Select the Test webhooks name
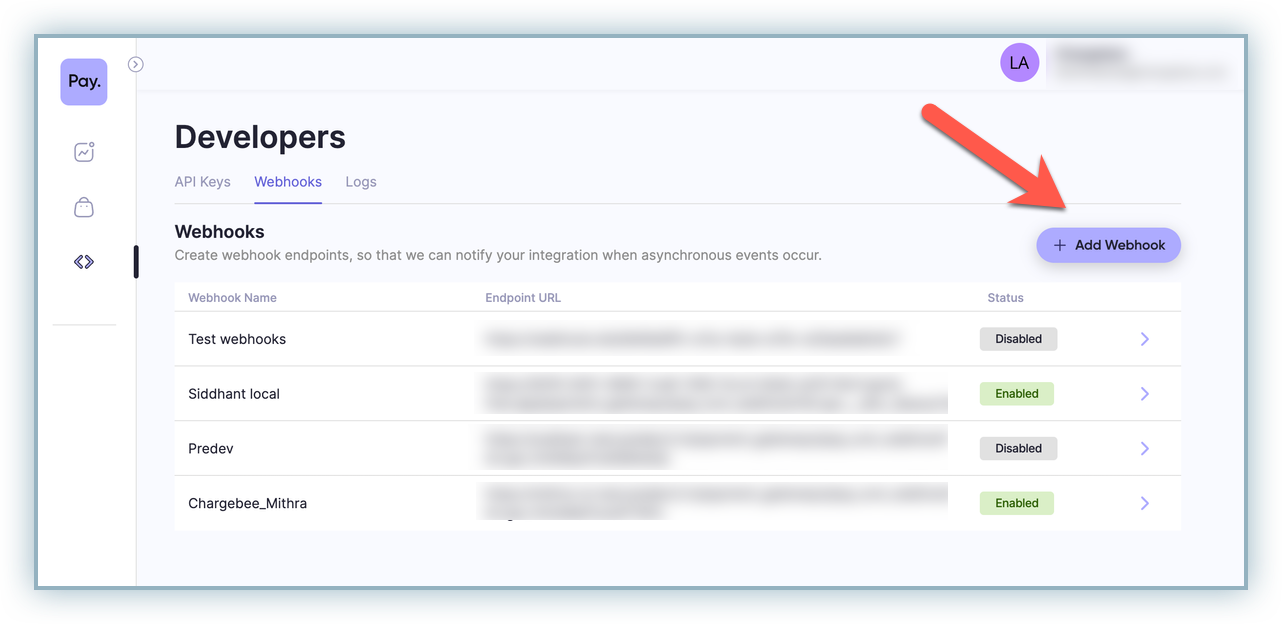Image resolution: width=1282 pixels, height=624 pixels. [237, 339]
